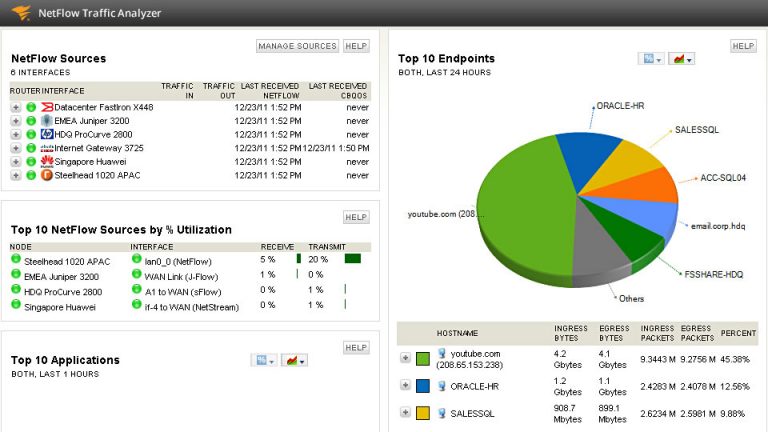Click green status icon beside lan0_0 (NetFlow)
This screenshot has height=432, width=768.
pos(136,259)
